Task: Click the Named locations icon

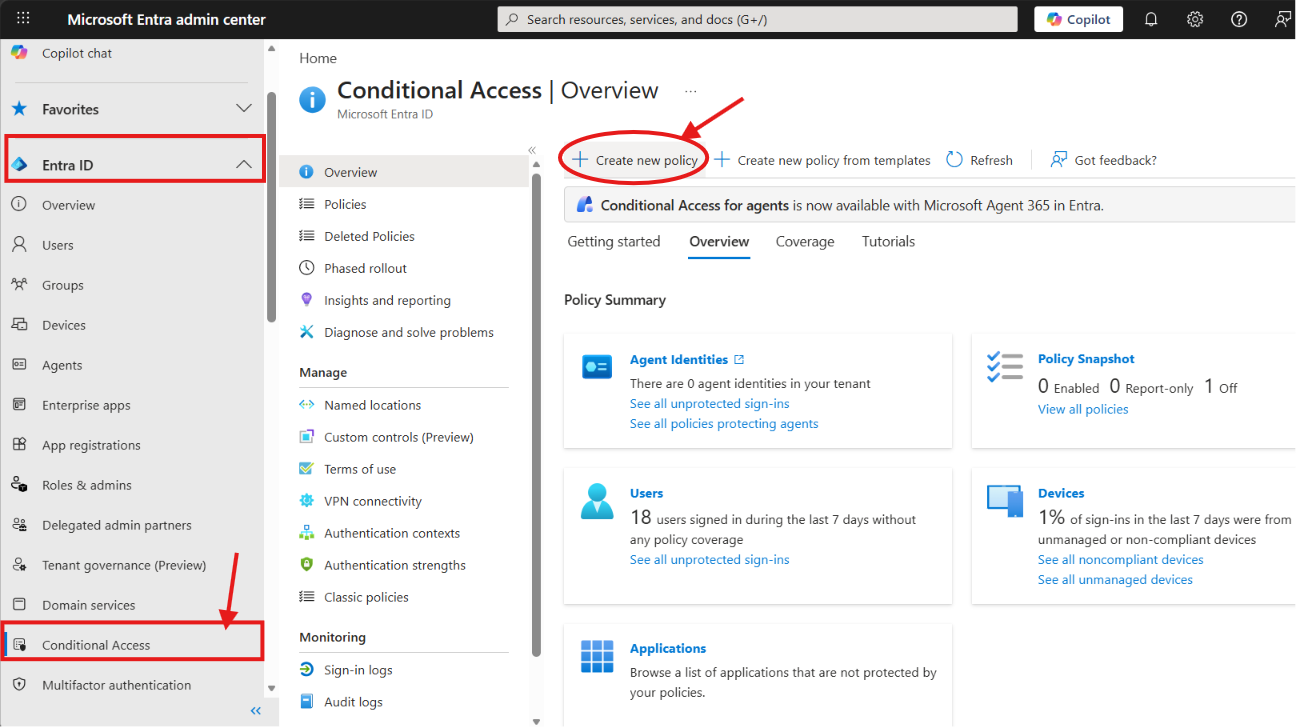Action: point(307,405)
